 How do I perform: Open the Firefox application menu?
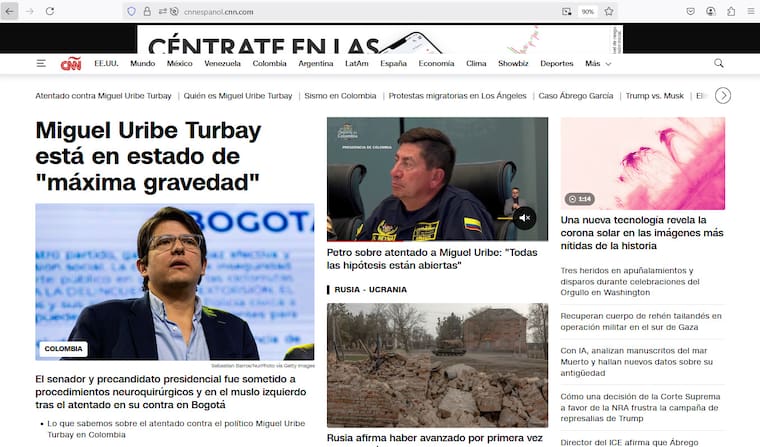tap(750, 11)
